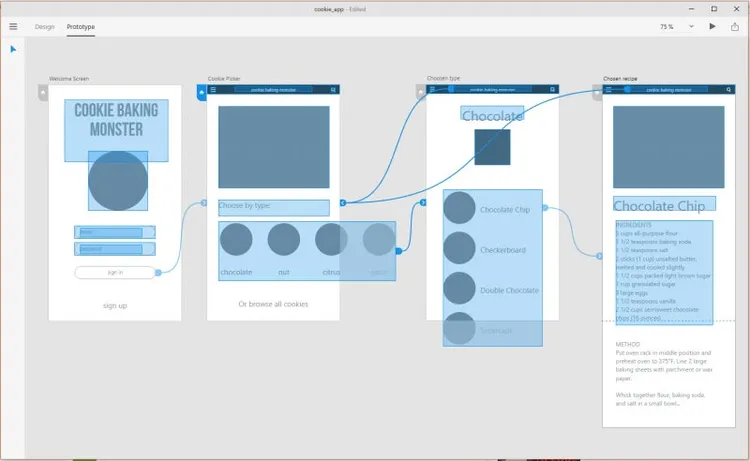The image size is (750, 461).
Task: Open the zoom level dropdown arrow
Action: (x=691, y=27)
